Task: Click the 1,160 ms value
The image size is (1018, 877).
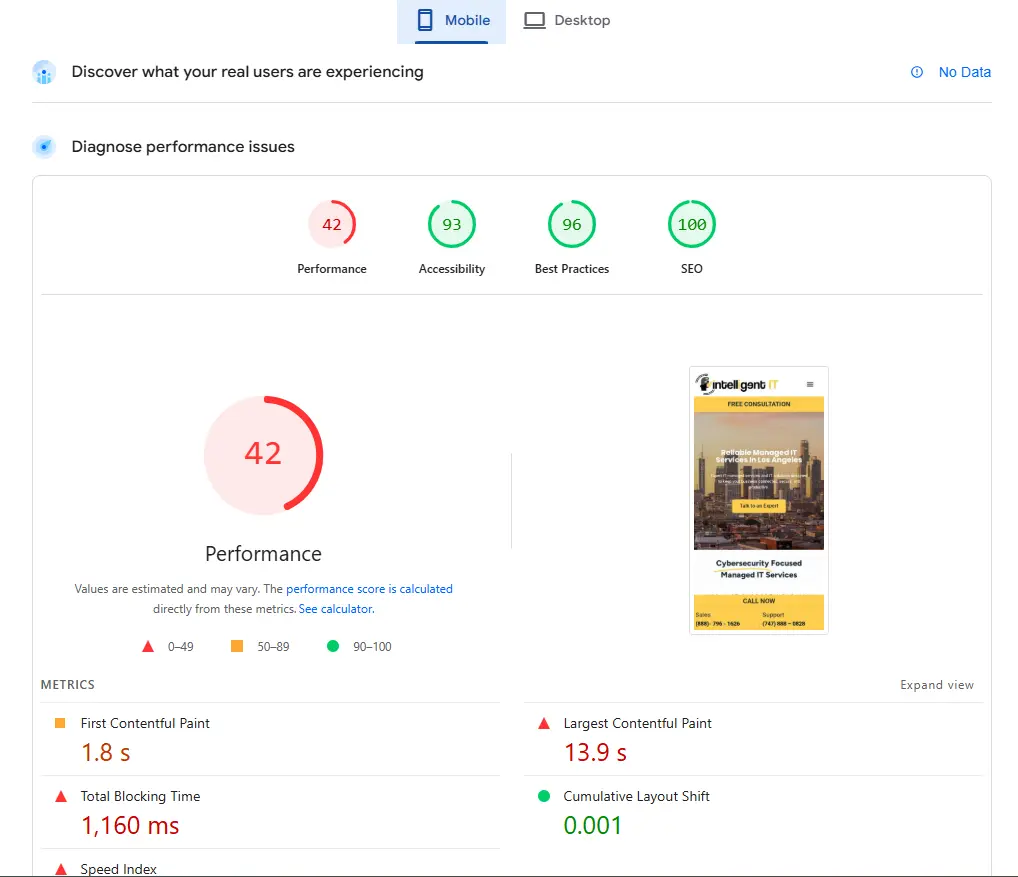Action: click(x=130, y=826)
